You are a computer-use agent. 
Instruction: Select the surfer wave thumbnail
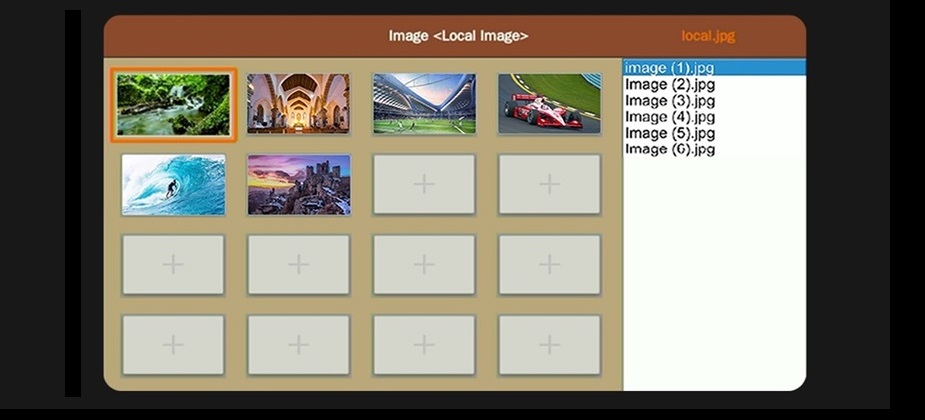pos(173,185)
